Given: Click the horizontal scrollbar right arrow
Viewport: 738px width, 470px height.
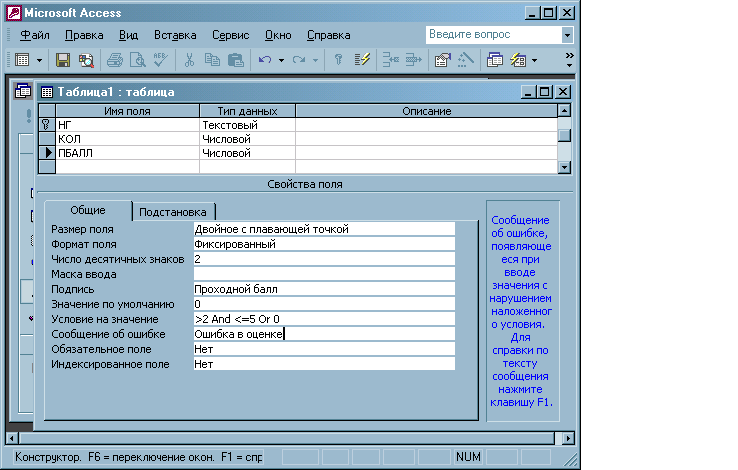Looking at the screenshot, I should coord(569,438).
